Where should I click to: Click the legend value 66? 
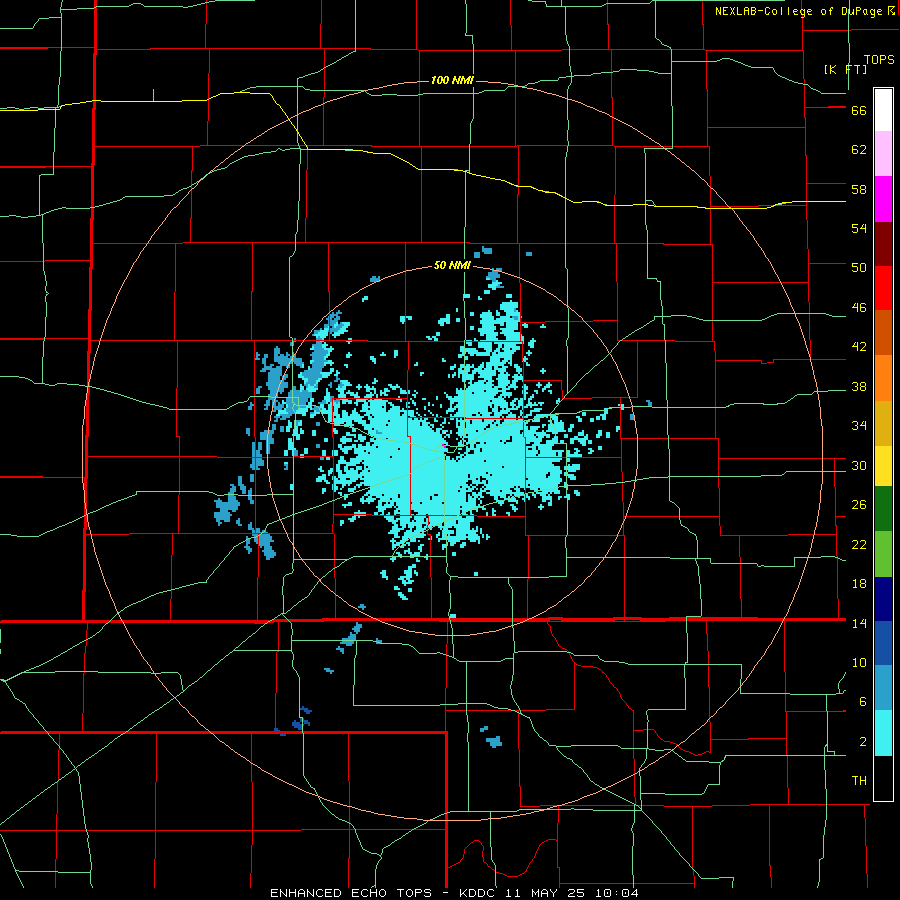tap(859, 110)
